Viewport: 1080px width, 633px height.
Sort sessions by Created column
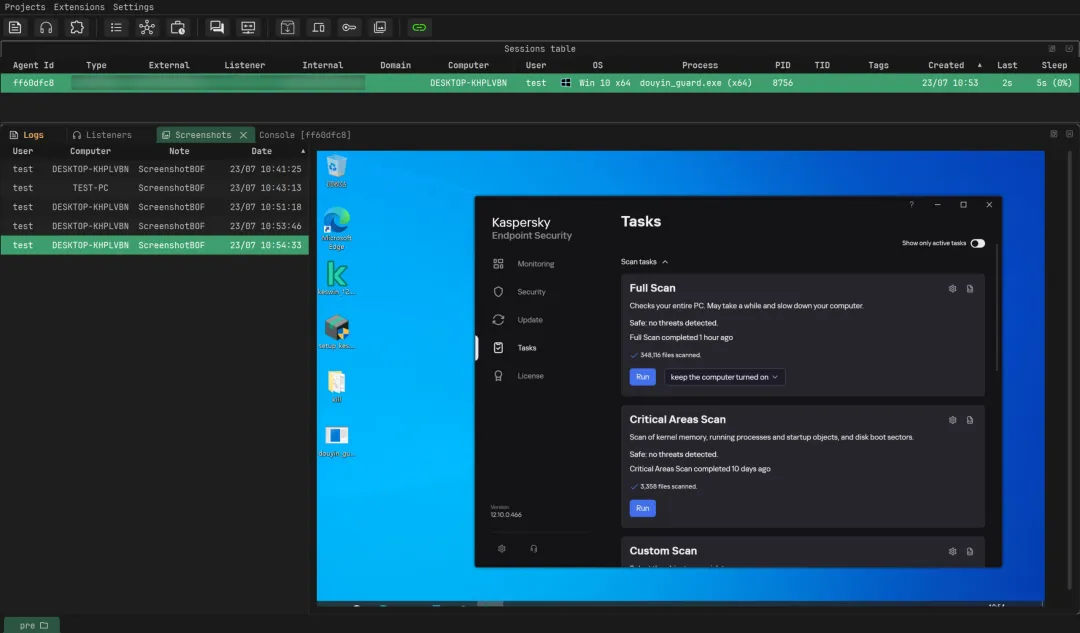pos(946,65)
